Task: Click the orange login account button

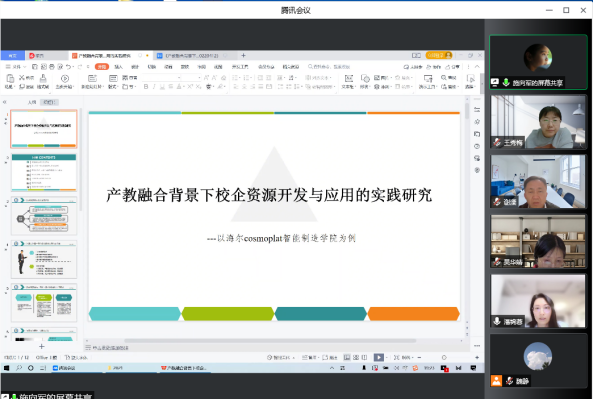Action: (x=439, y=55)
